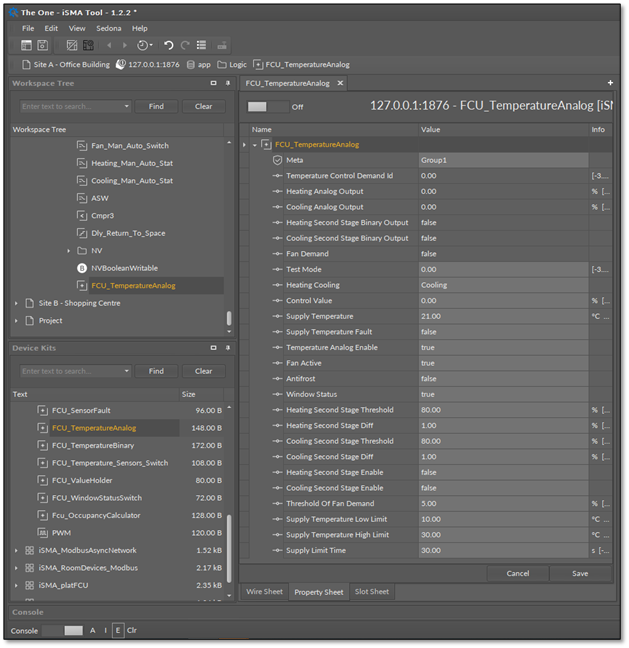
Task: Expand the Site B - Shopping Centre node
Action: [16, 303]
